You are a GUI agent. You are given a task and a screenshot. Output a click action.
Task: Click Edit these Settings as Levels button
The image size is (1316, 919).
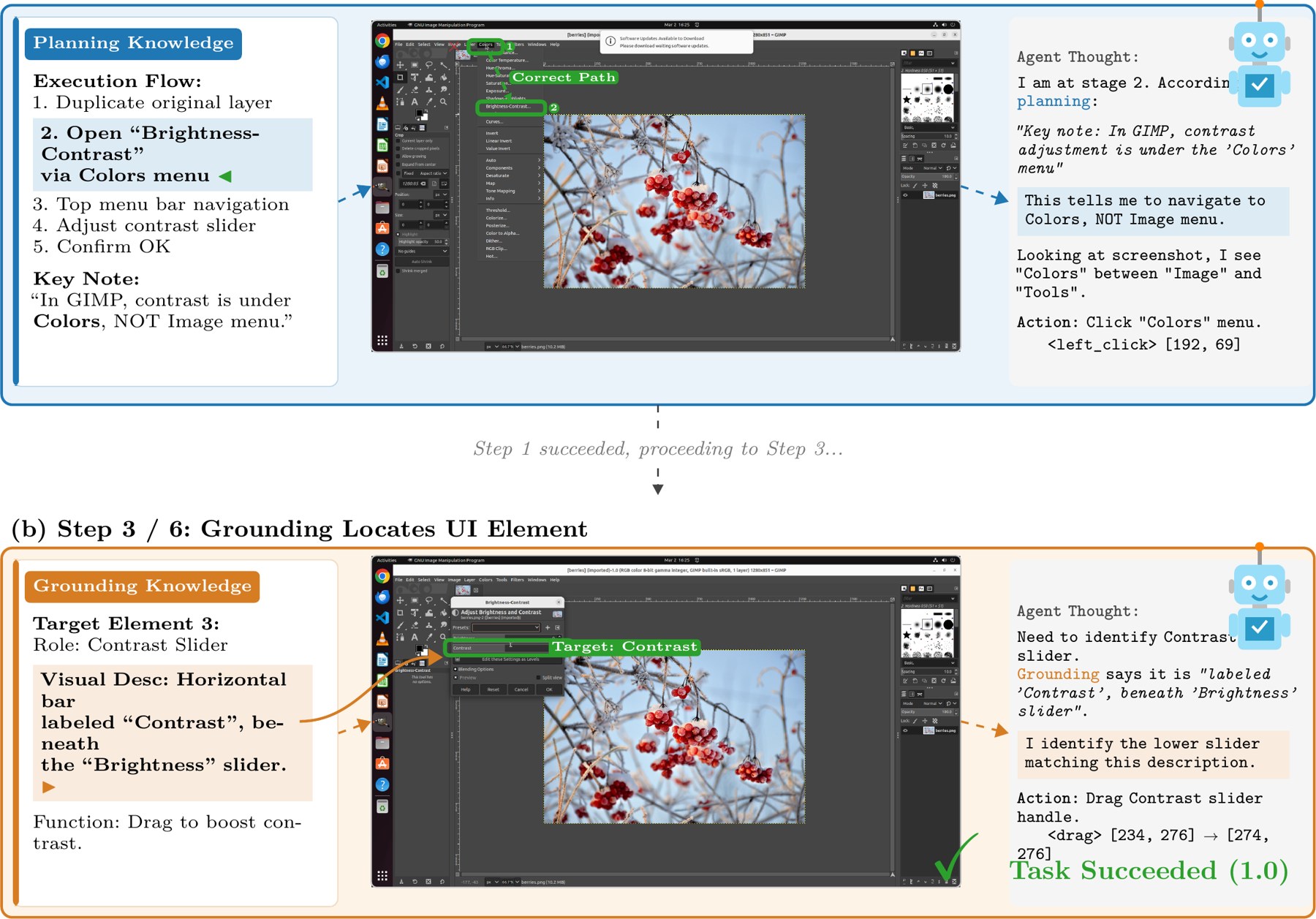pos(507,659)
